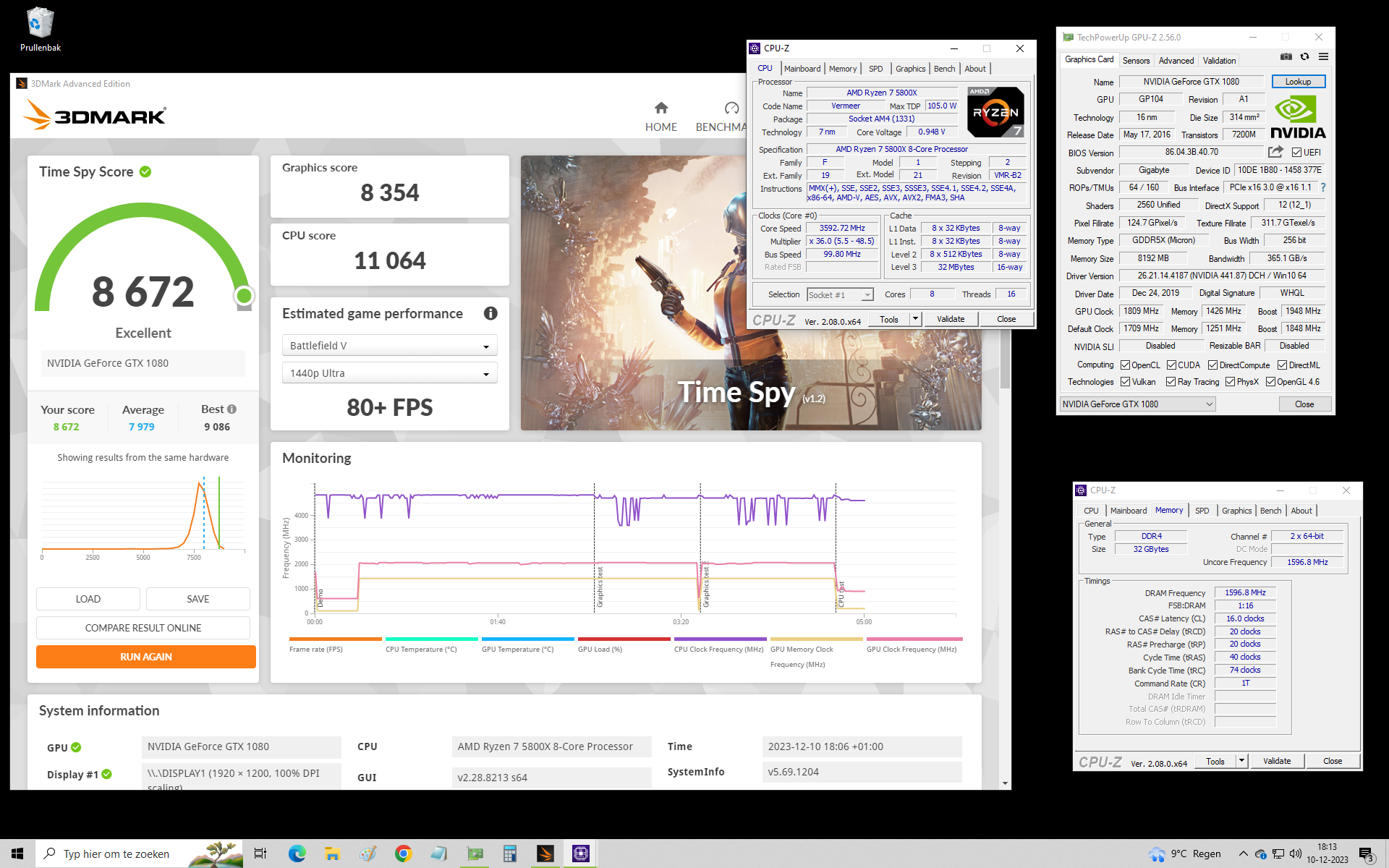Open the Battlefield V game dropdown

389,346
